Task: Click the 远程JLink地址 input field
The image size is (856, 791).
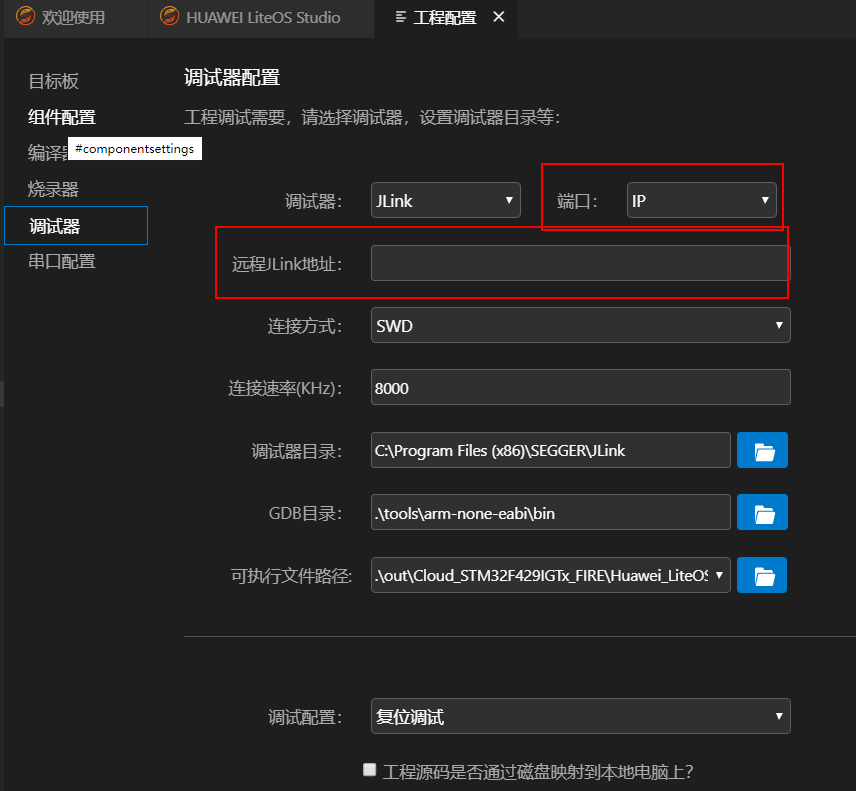Action: (580, 263)
